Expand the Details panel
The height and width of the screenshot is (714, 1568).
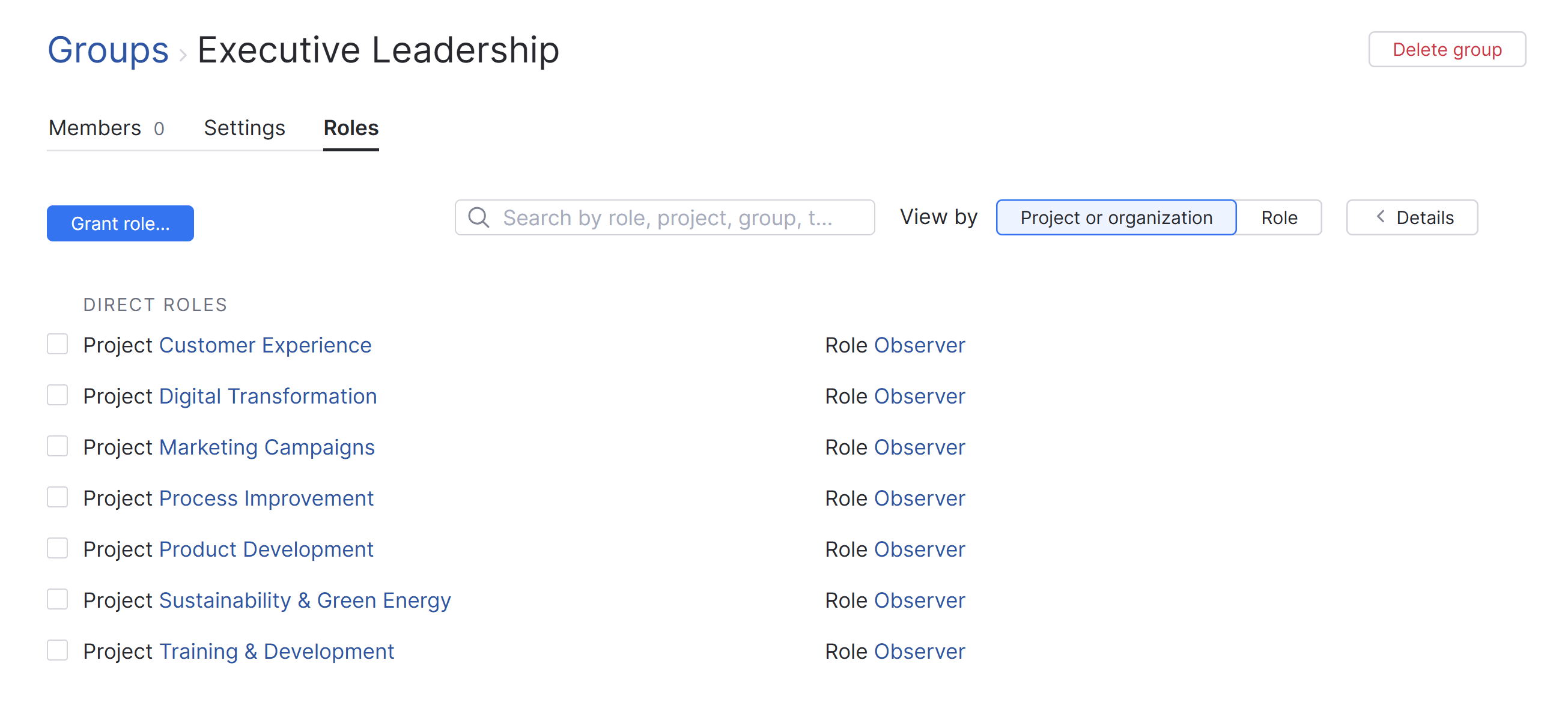1412,217
